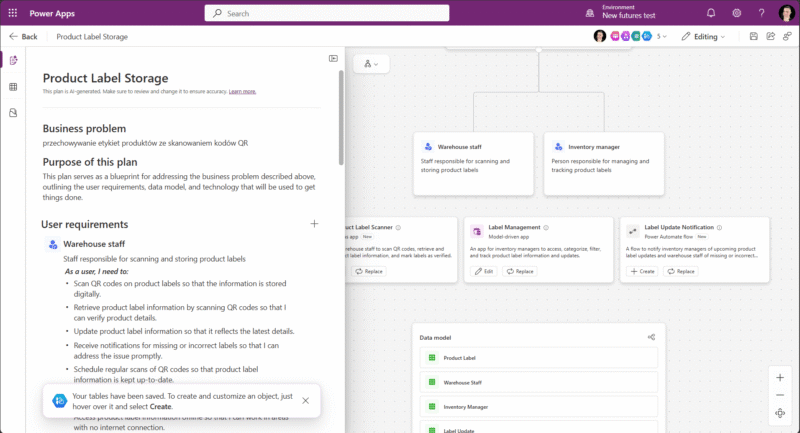
Task: Add a user requirement with plus icon
Action: click(x=314, y=224)
